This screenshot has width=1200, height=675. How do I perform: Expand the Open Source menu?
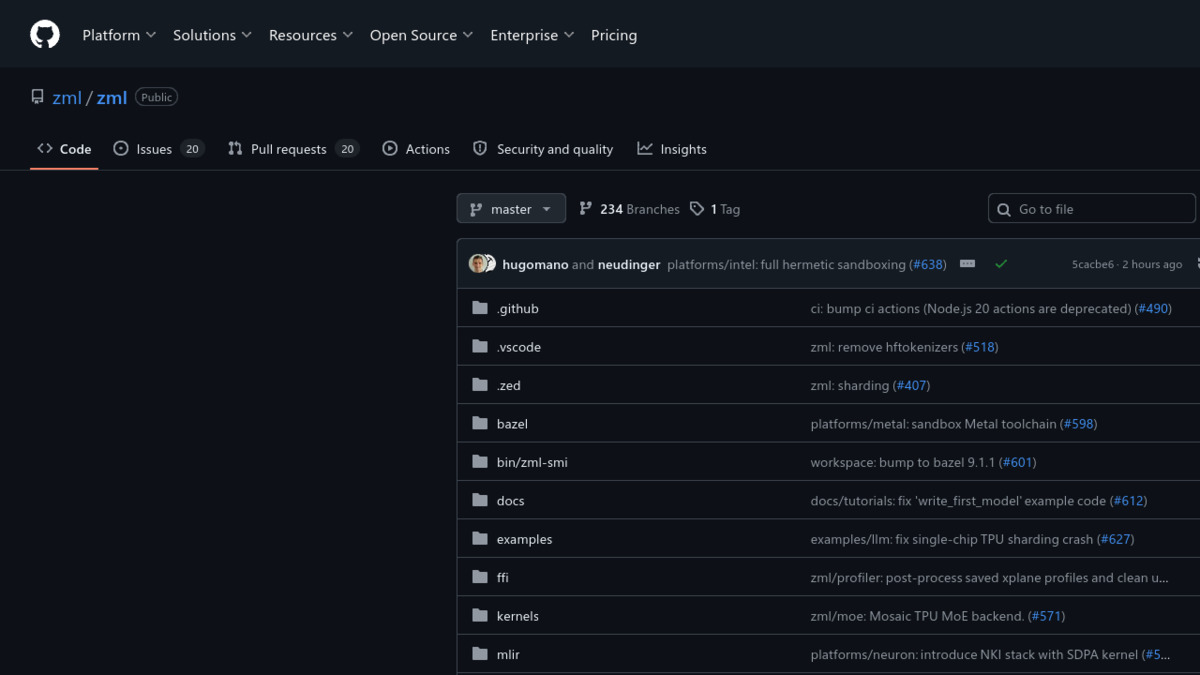[x=422, y=35]
